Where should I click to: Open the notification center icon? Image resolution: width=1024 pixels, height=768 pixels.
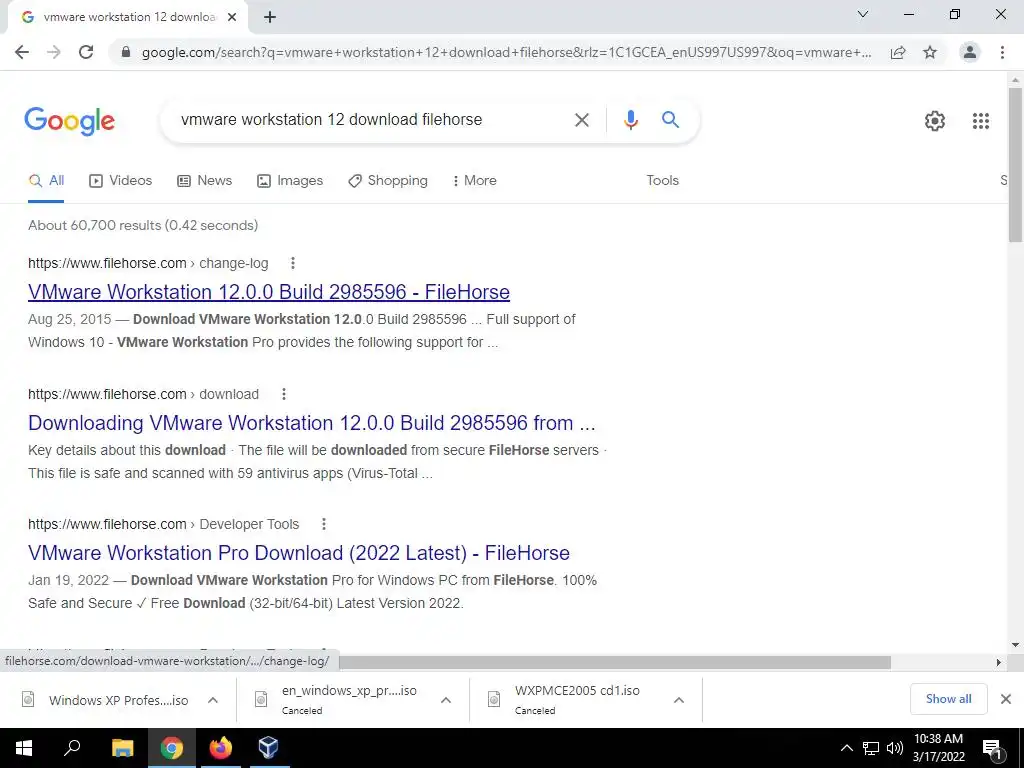[x=992, y=749]
